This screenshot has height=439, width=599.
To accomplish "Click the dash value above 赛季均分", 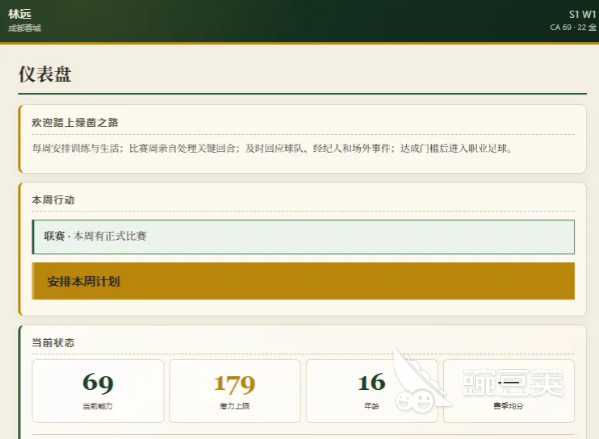I will point(508,382).
